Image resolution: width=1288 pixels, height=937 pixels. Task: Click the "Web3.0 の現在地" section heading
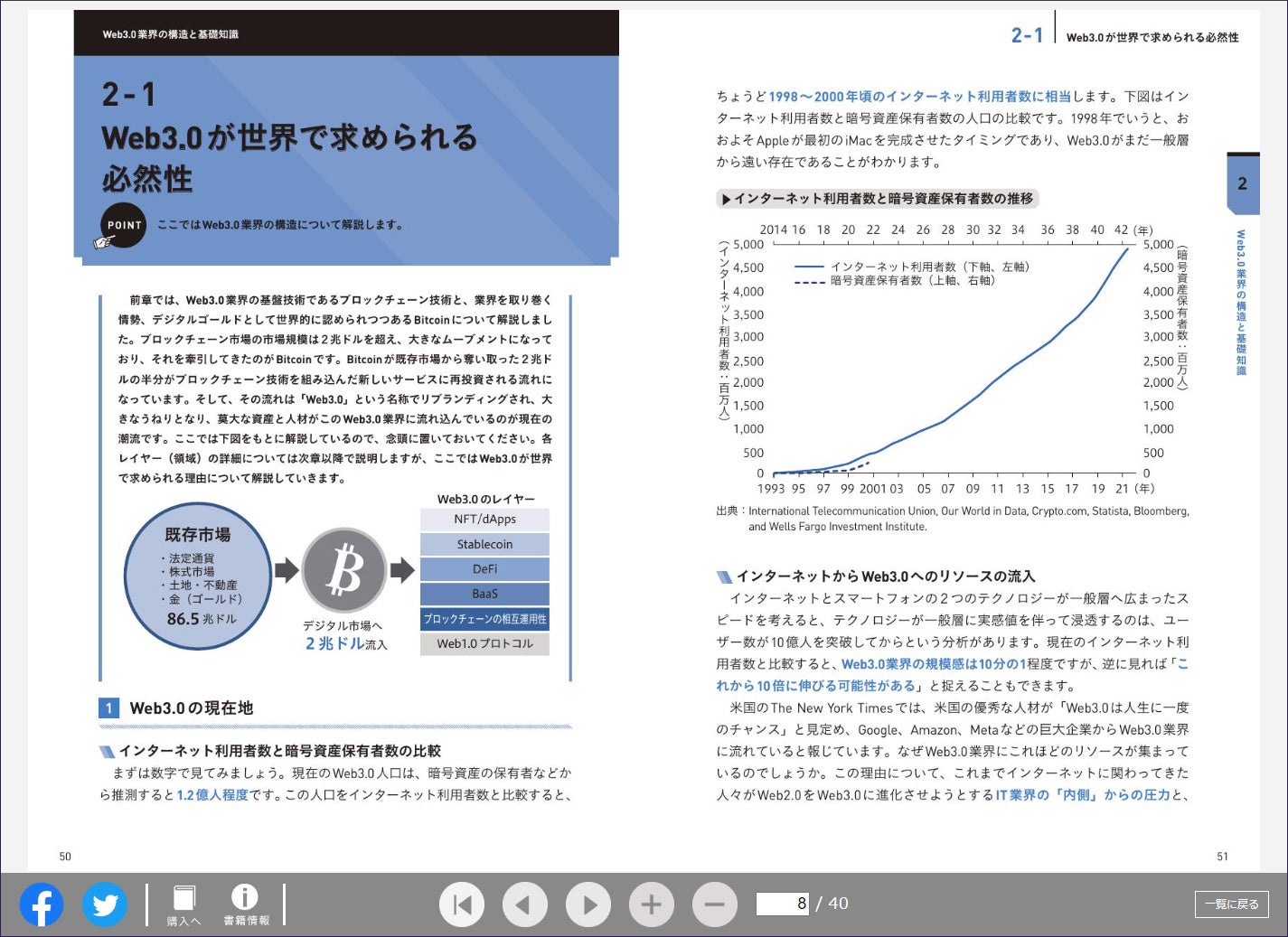pyautogui.click(x=192, y=708)
